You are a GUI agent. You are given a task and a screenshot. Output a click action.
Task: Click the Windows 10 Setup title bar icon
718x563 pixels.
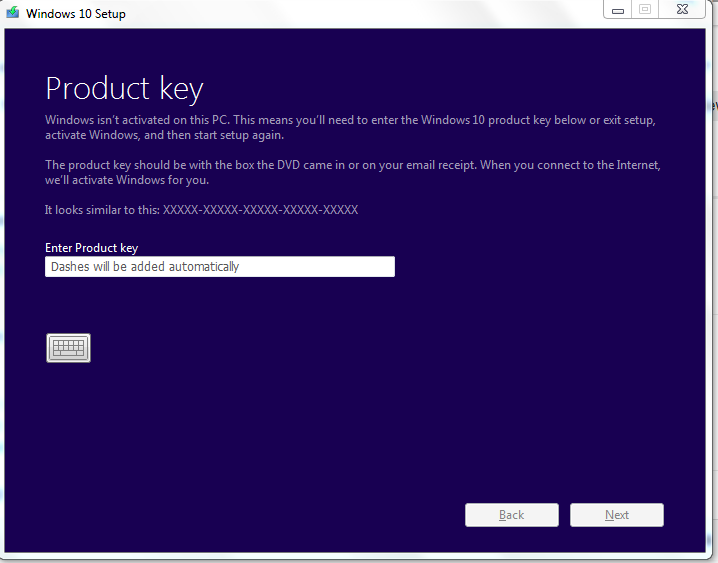pyautogui.click(x=13, y=12)
